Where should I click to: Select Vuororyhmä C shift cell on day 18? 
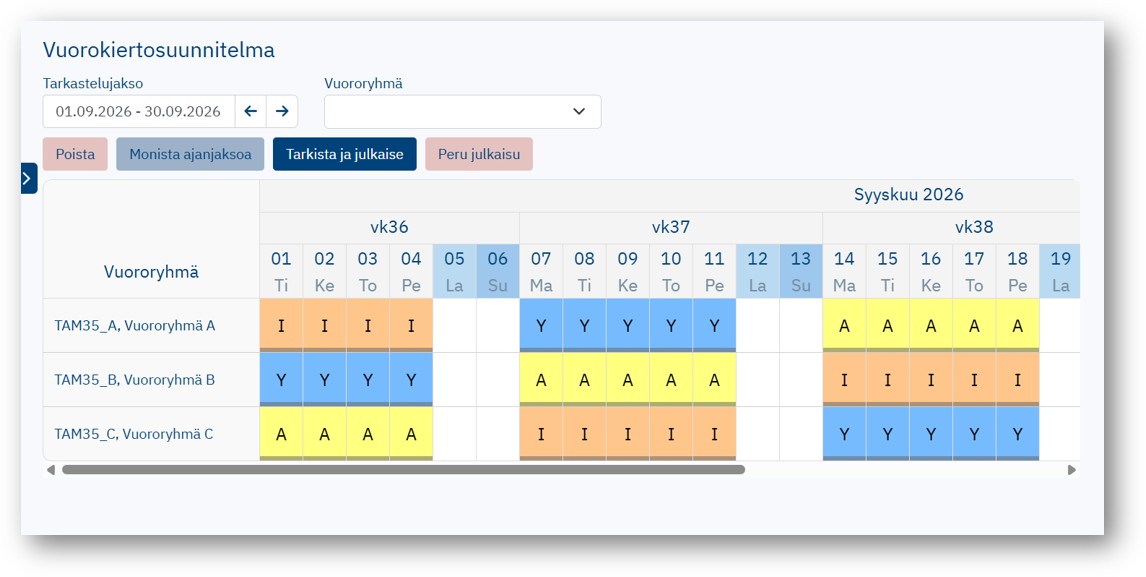click(1017, 434)
